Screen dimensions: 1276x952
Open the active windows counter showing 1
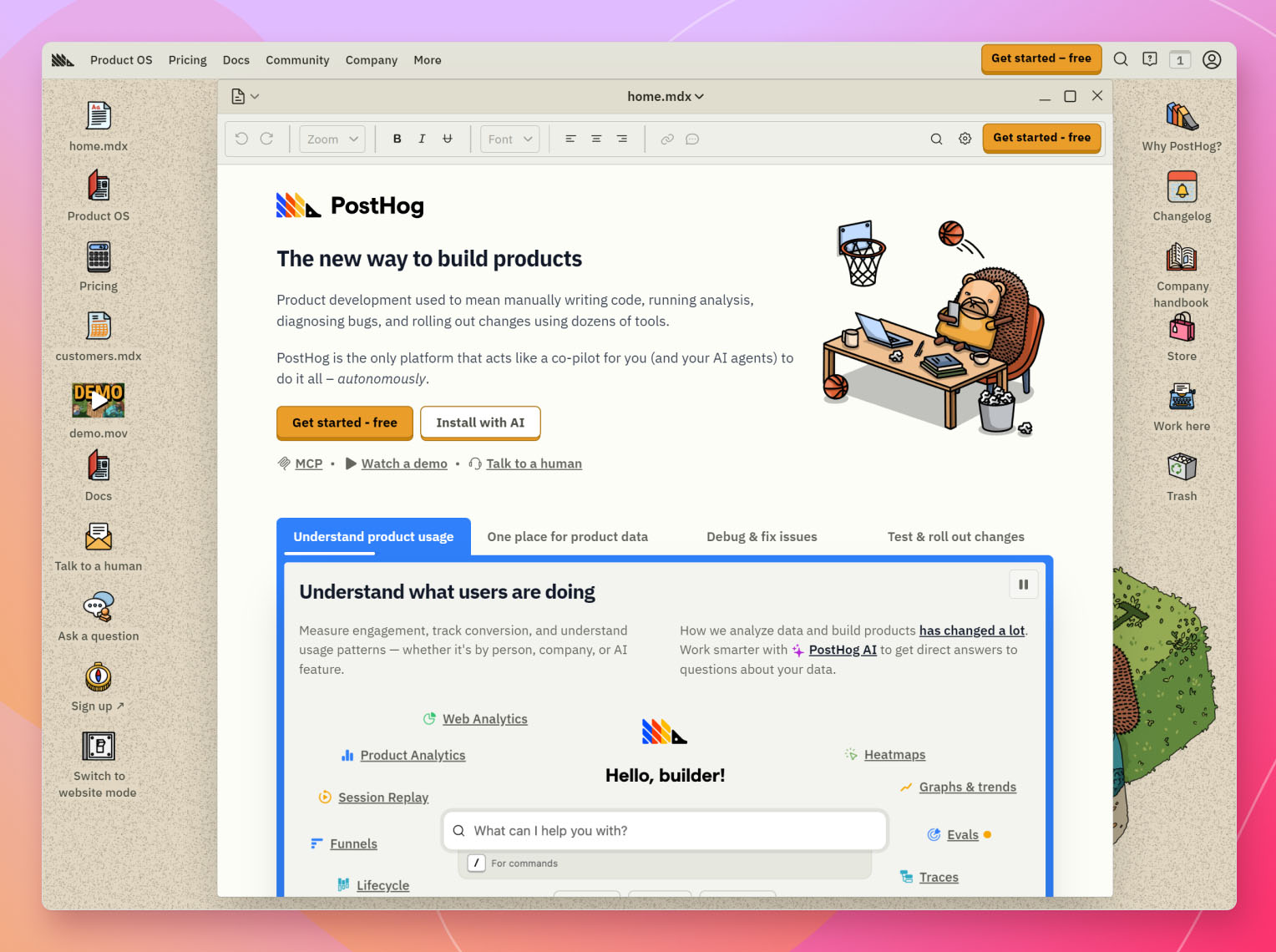(x=1180, y=59)
